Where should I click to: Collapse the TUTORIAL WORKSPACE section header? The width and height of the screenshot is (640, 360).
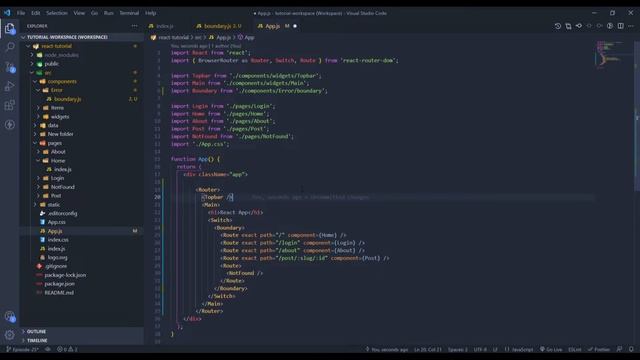coord(82,37)
